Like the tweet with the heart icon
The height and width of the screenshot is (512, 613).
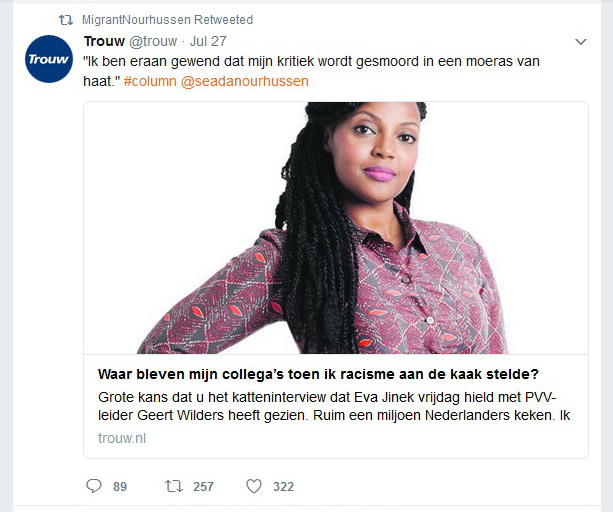pos(254,486)
